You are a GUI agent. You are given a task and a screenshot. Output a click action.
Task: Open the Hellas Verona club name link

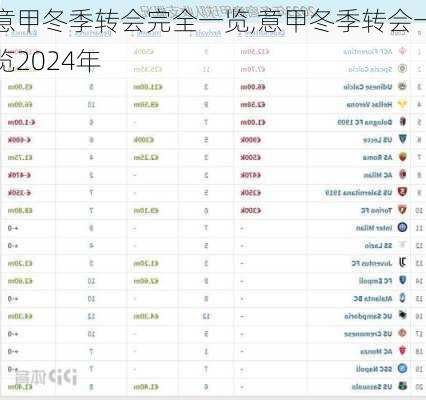(x=369, y=105)
